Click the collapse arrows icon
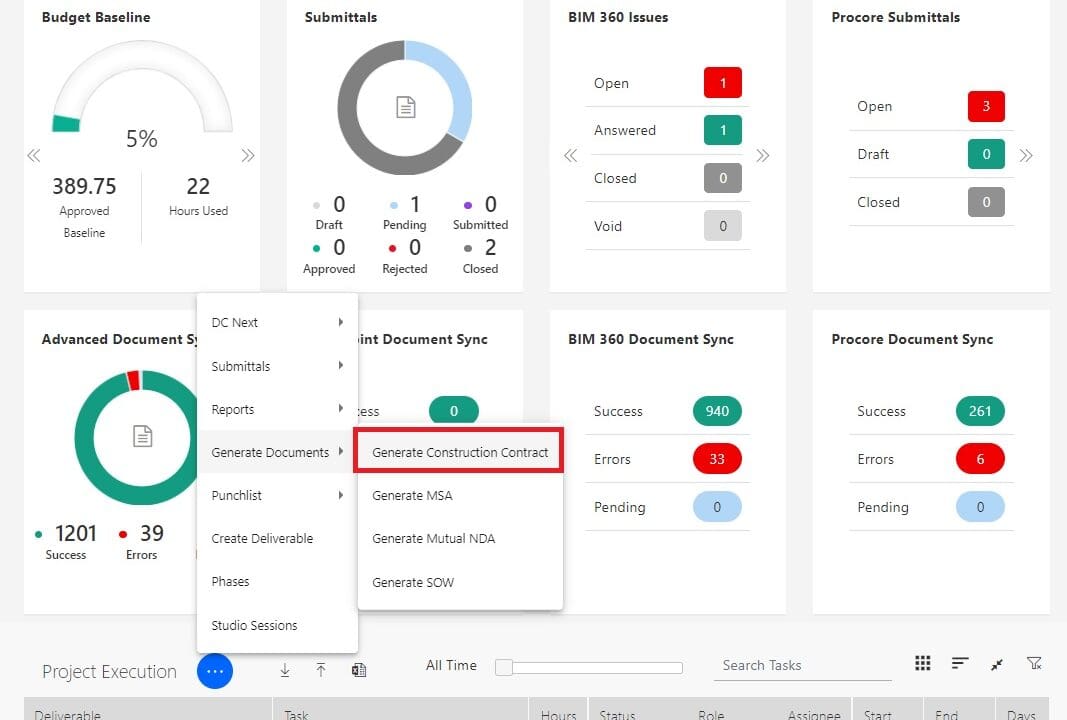 pyautogui.click(x=997, y=664)
